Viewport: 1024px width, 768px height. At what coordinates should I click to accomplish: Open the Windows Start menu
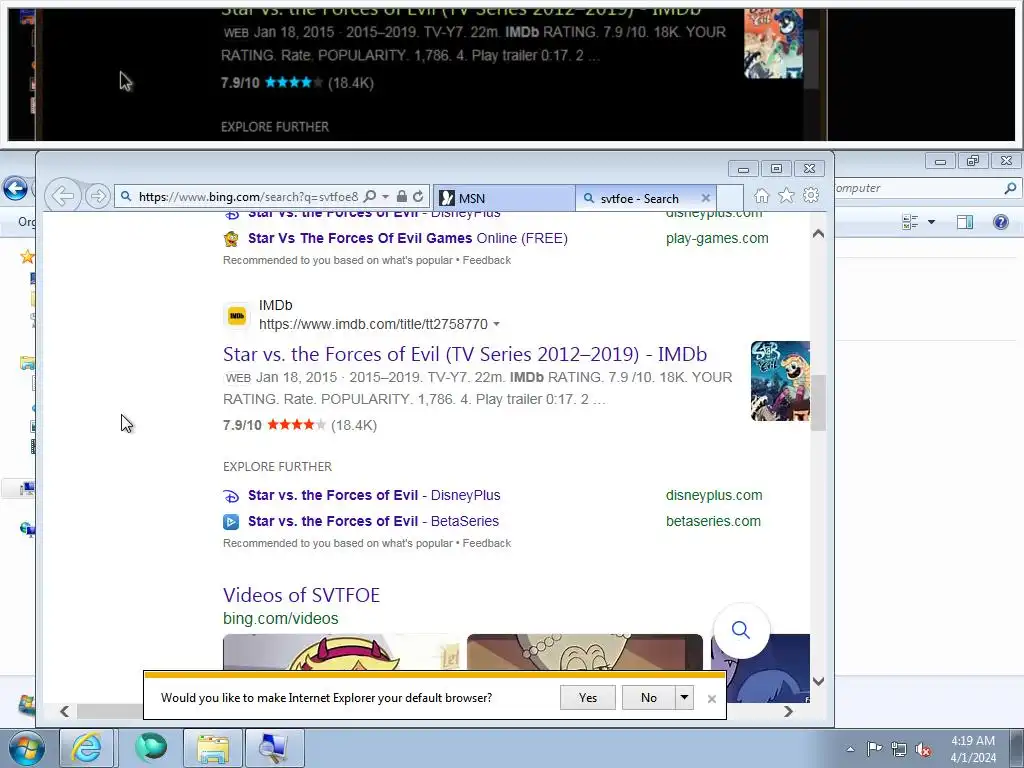[26, 748]
